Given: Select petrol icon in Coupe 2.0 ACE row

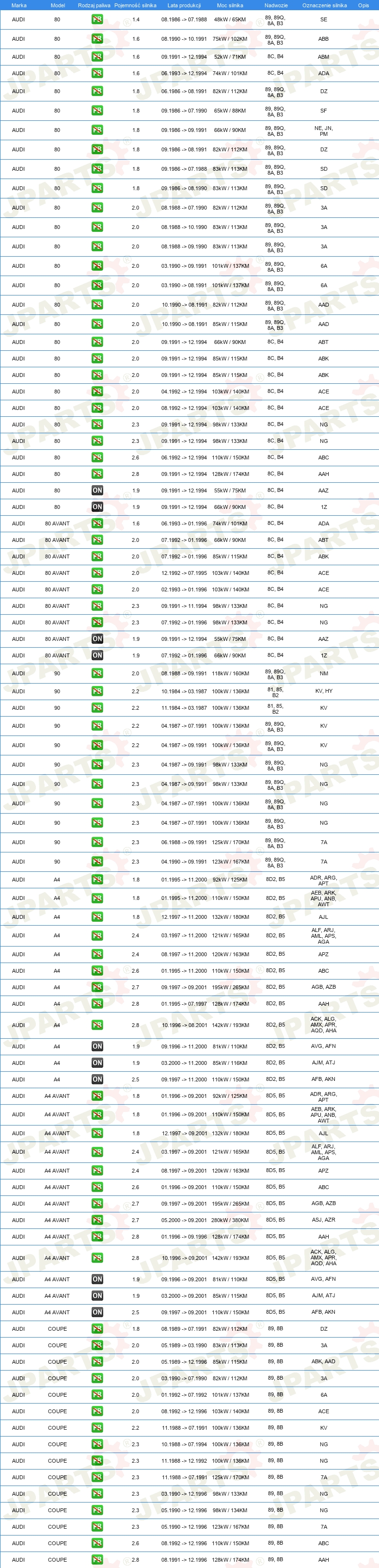Looking at the screenshot, I should pos(97,1410).
